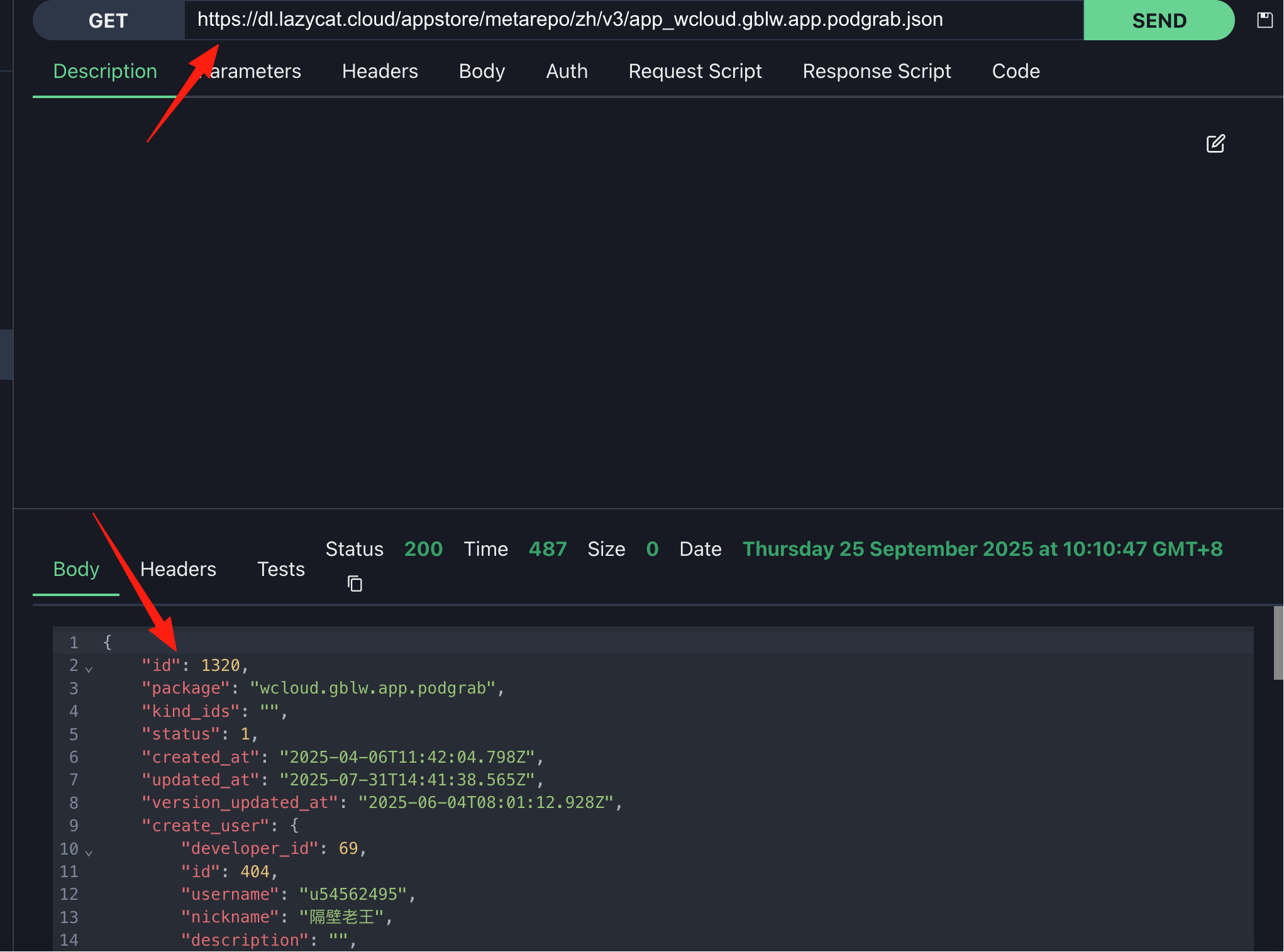This screenshot has width=1284, height=952.
Task: Click the nickname value "隔壁老王"
Action: (x=341, y=917)
